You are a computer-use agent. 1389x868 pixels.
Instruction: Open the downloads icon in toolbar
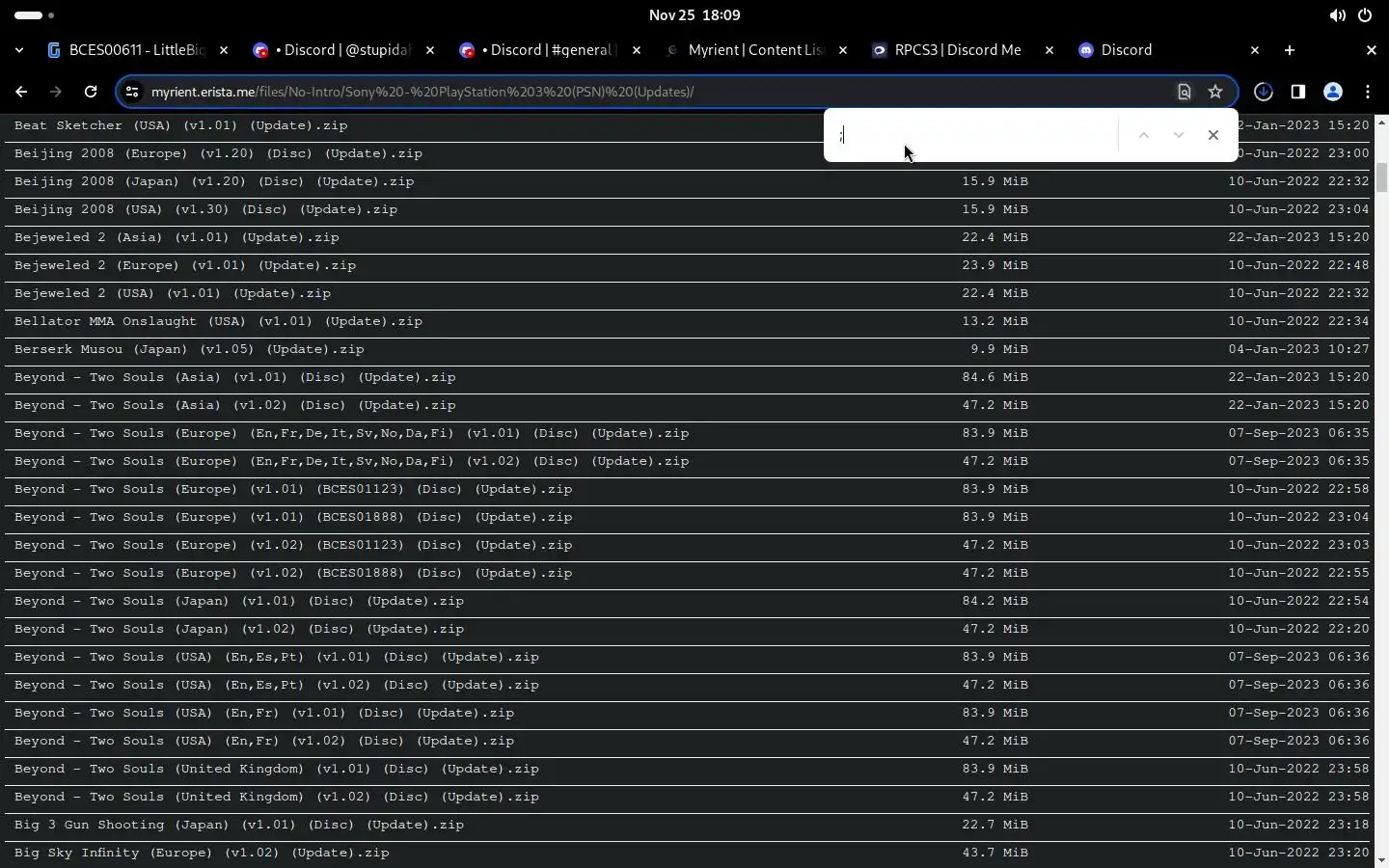pos(1264,92)
